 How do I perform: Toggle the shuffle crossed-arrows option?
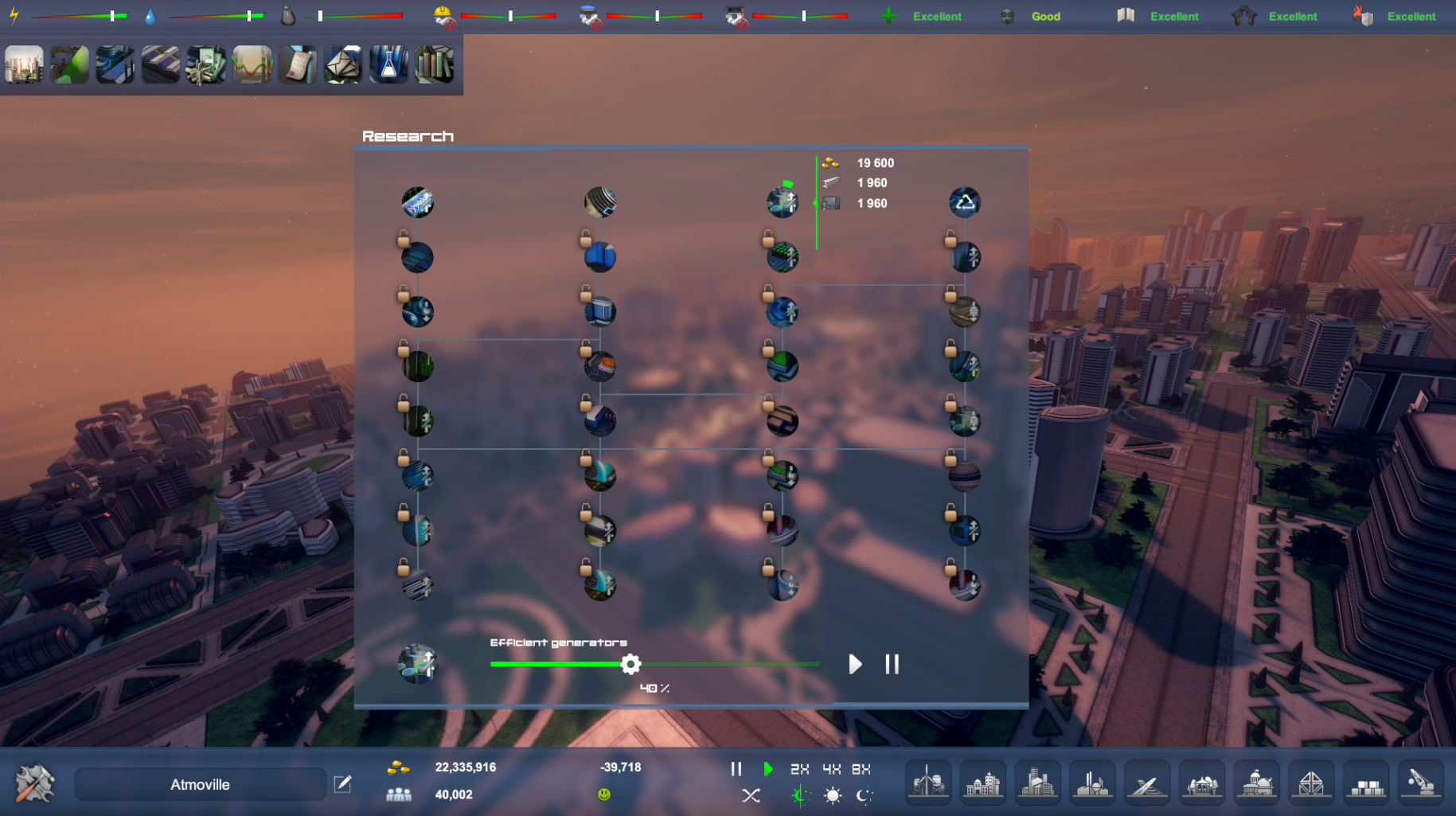click(751, 795)
